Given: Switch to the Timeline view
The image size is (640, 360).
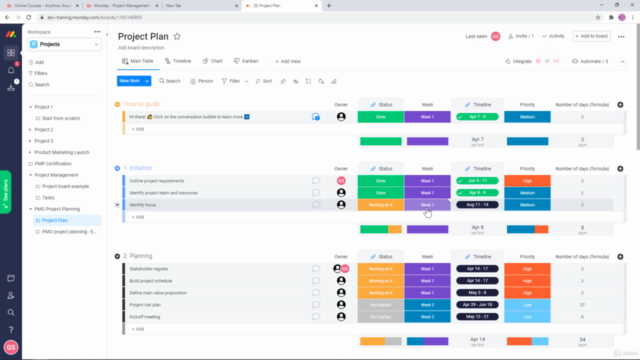Looking at the screenshot, I should click(x=178, y=61).
